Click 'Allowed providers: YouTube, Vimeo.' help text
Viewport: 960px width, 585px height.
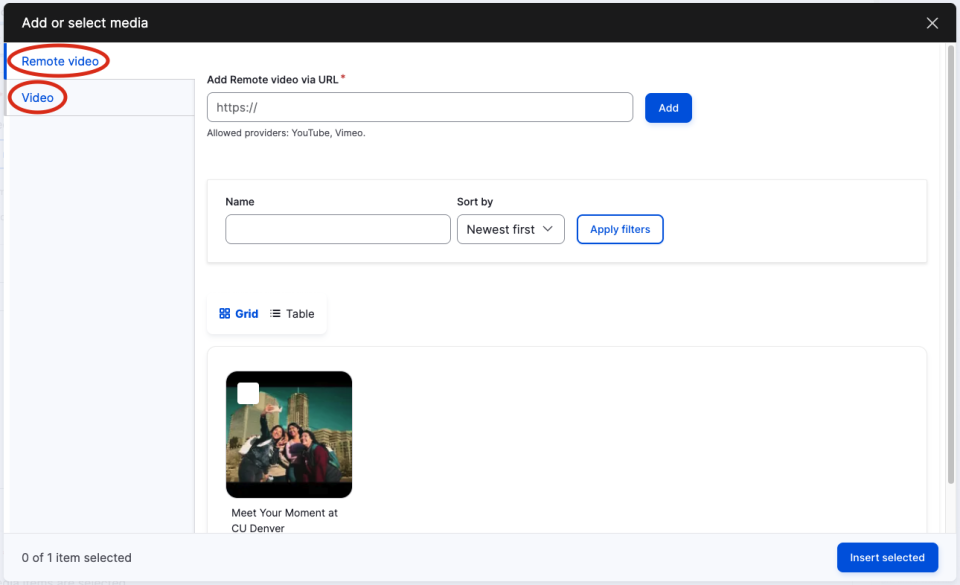pyautogui.click(x=286, y=133)
